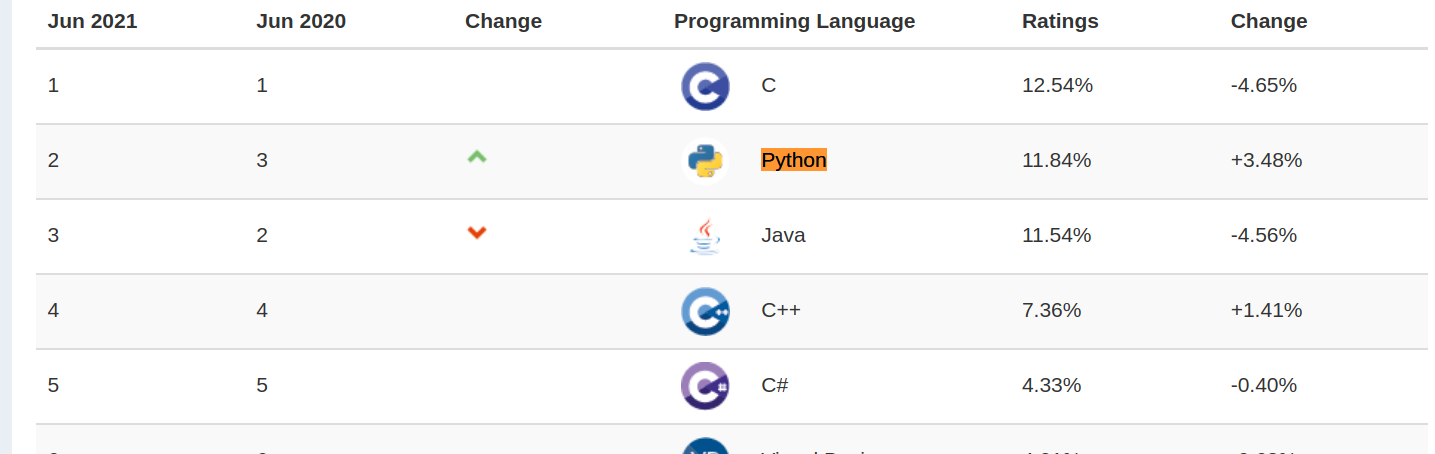
Task: Click the C++ language name text
Action: pyautogui.click(x=781, y=310)
